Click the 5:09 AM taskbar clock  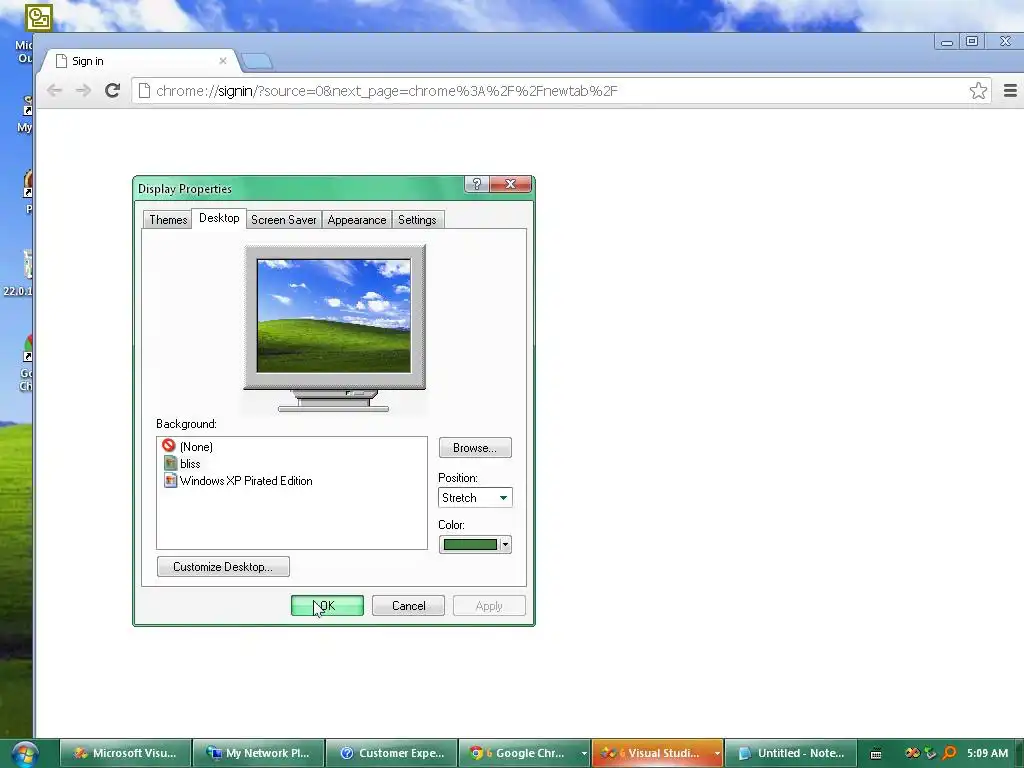pos(987,753)
